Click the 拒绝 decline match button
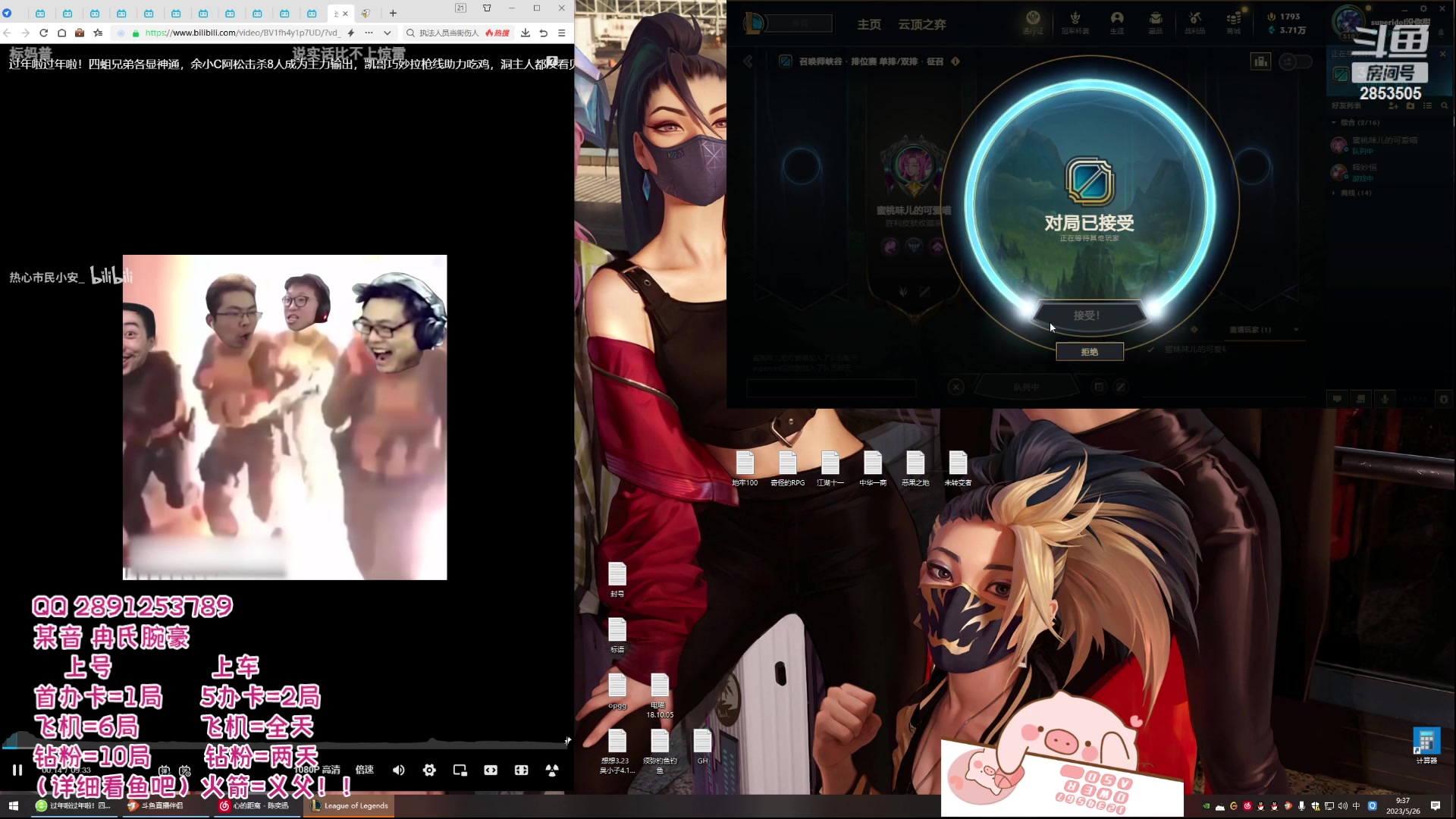This screenshot has height=819, width=1456. [x=1090, y=352]
